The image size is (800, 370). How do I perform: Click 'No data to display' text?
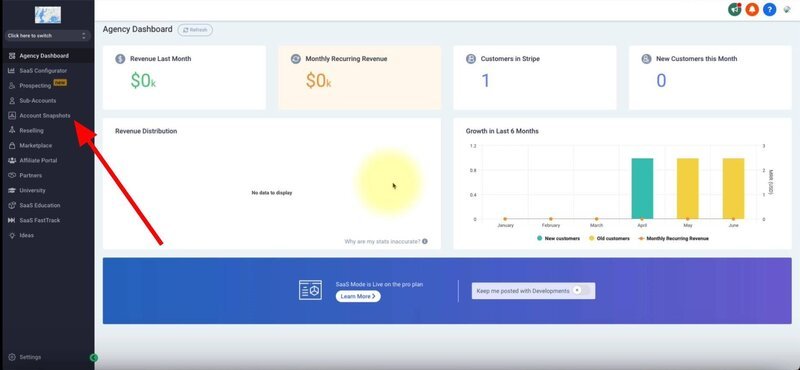pos(272,193)
